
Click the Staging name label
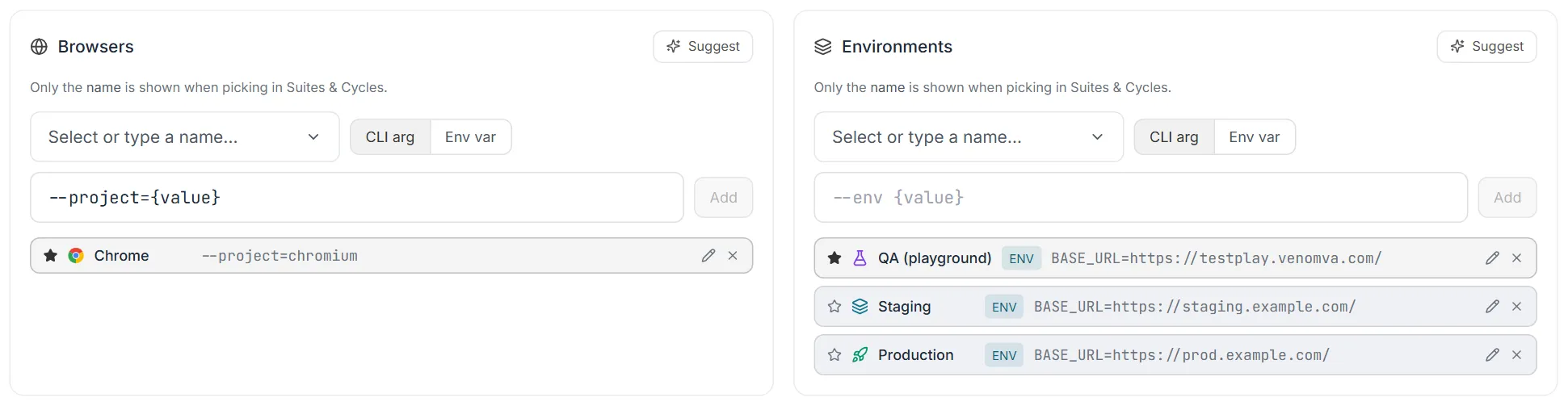[x=905, y=307]
